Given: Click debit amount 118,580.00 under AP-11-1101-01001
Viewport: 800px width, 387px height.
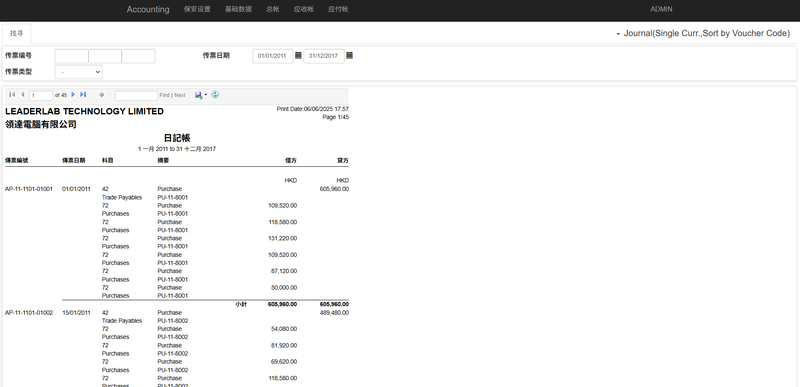Looking at the screenshot, I should click(283, 222).
